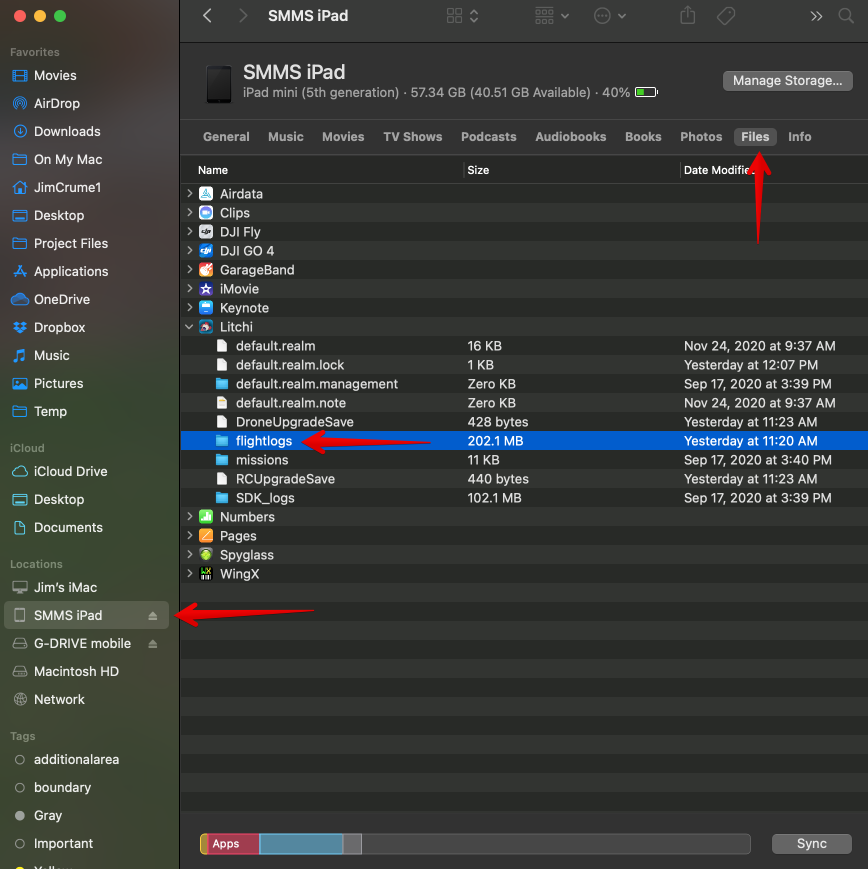The width and height of the screenshot is (868, 869).
Task: Click the Share icon in toolbar
Action: [687, 16]
